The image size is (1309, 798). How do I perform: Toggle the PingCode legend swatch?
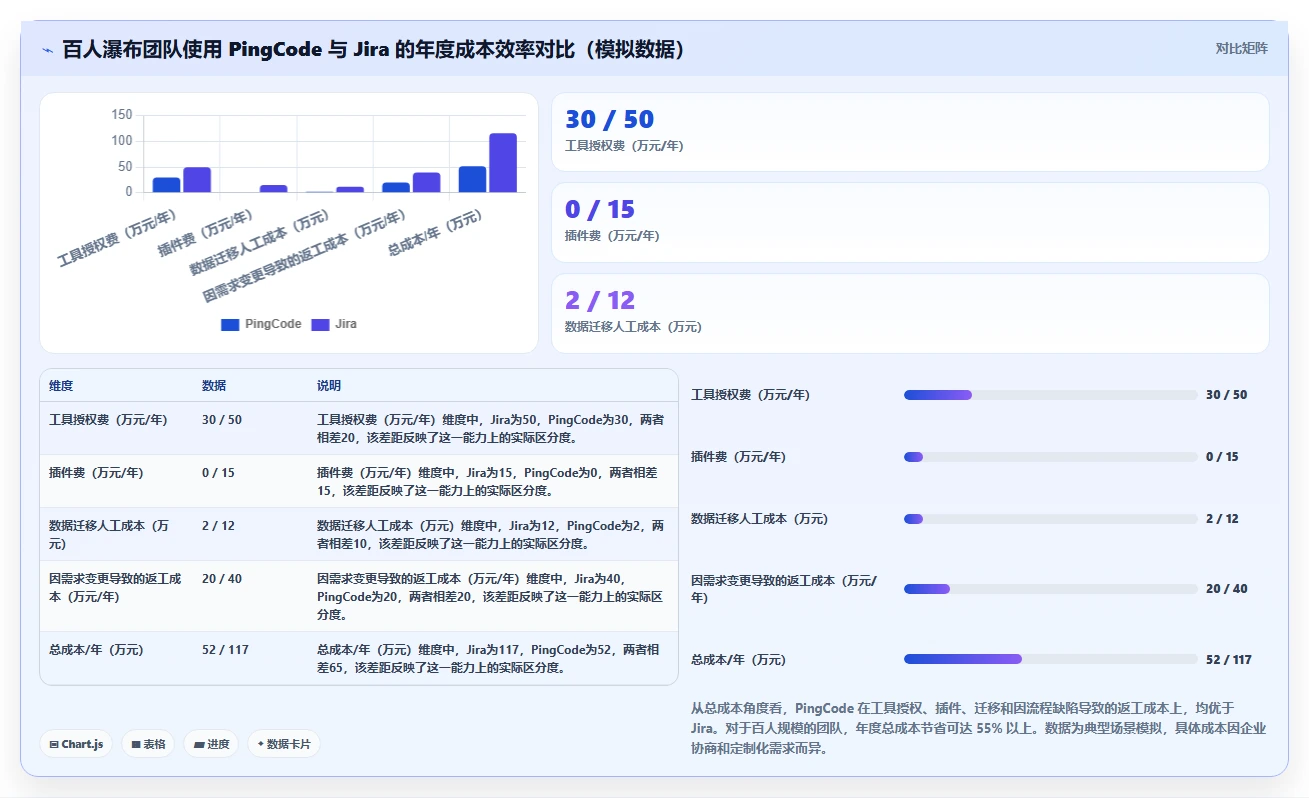(230, 324)
